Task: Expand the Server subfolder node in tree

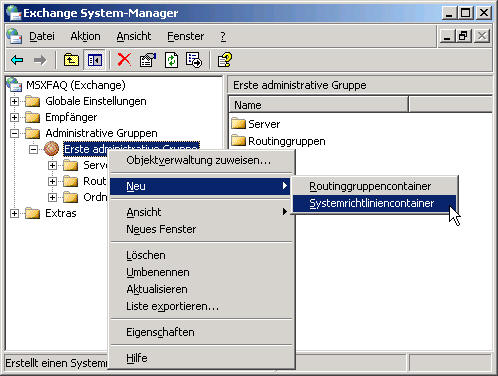Action: click(x=52, y=165)
